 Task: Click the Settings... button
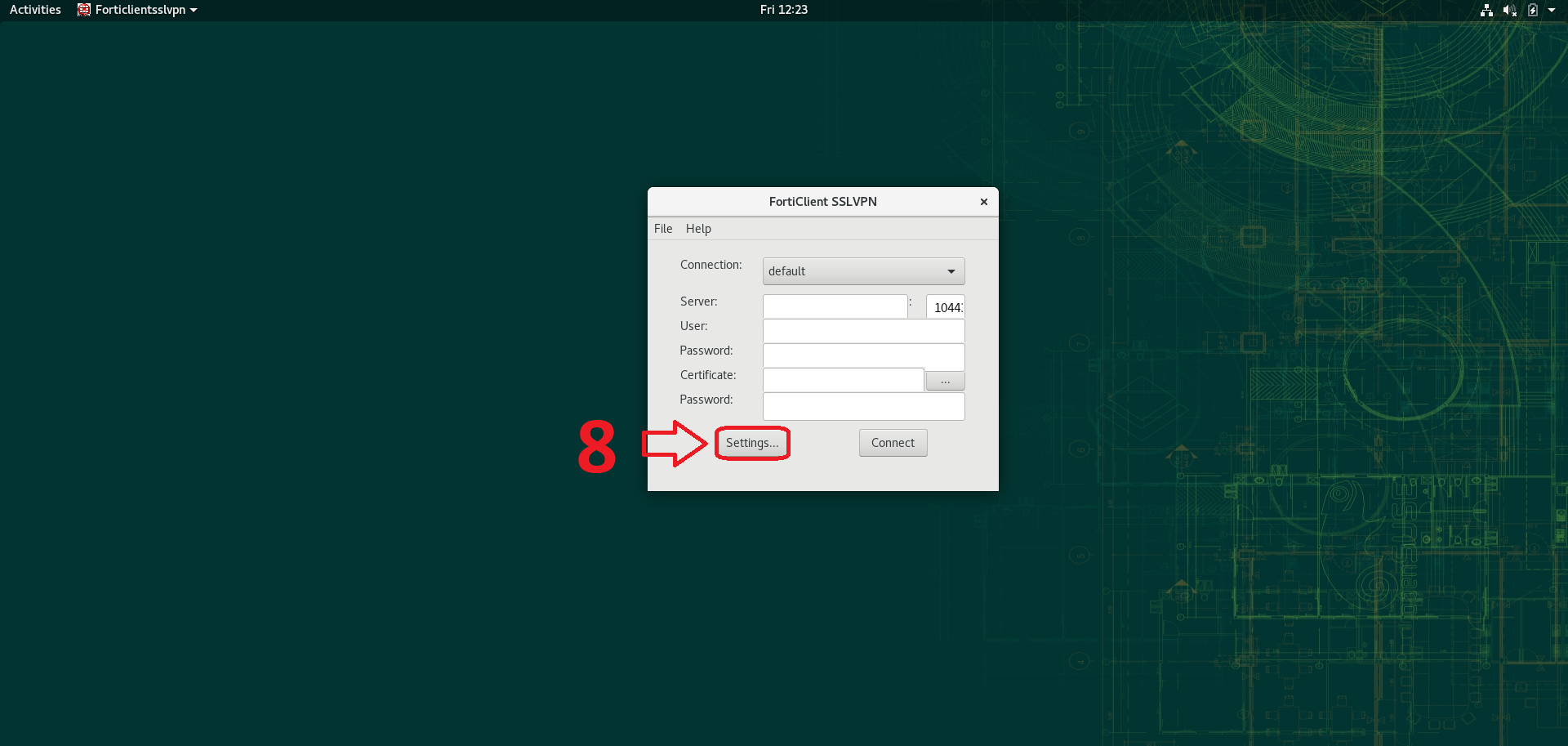tap(752, 443)
